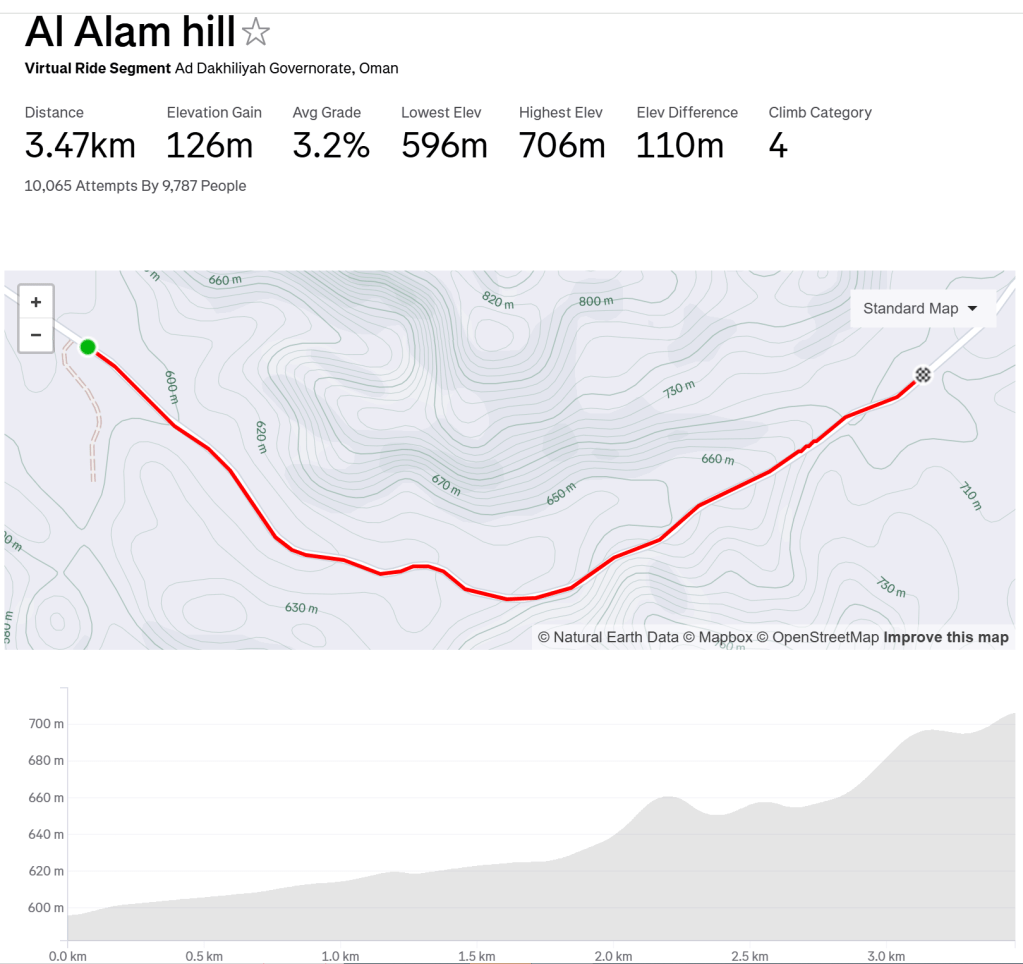
Task: Click the Climb Category 4 value
Action: point(778,146)
